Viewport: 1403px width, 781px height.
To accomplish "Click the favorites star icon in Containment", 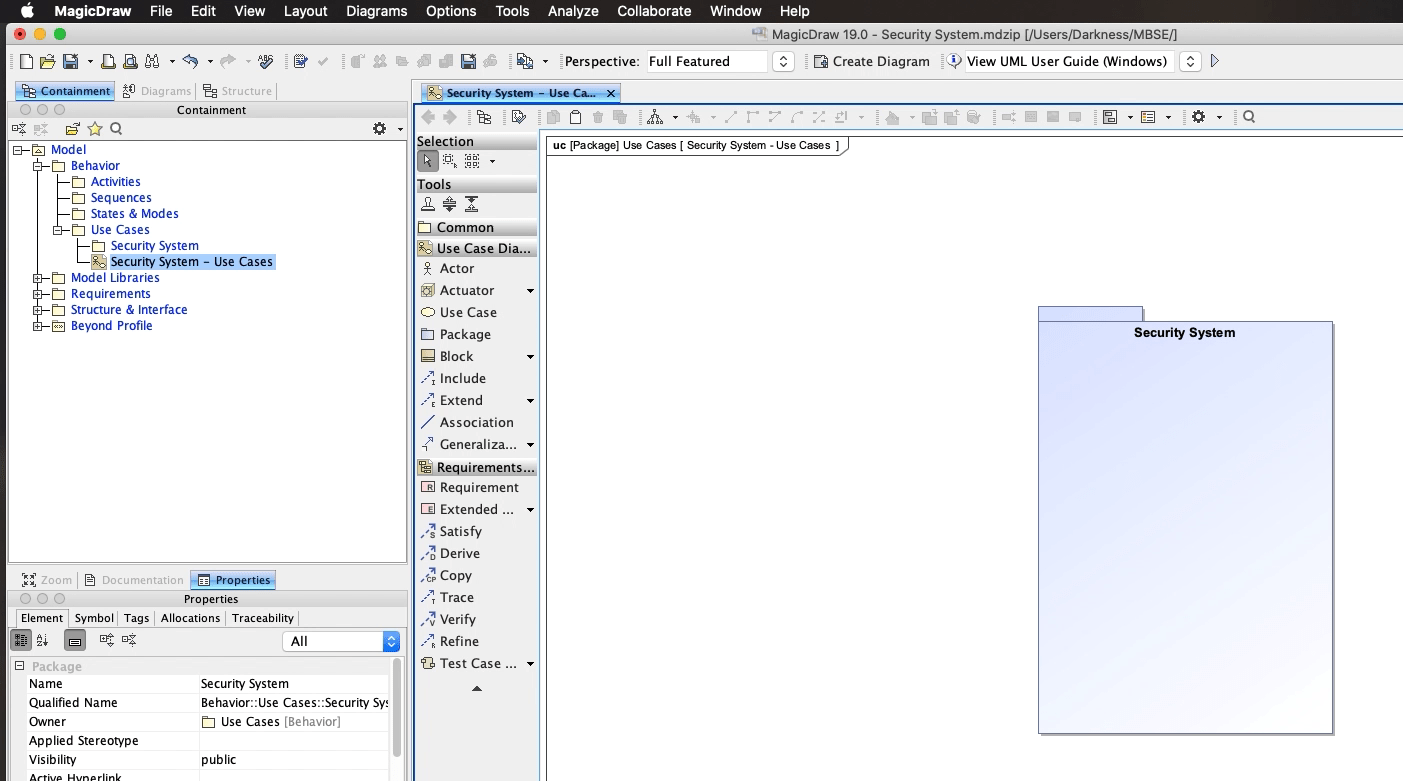I will tap(95, 129).
